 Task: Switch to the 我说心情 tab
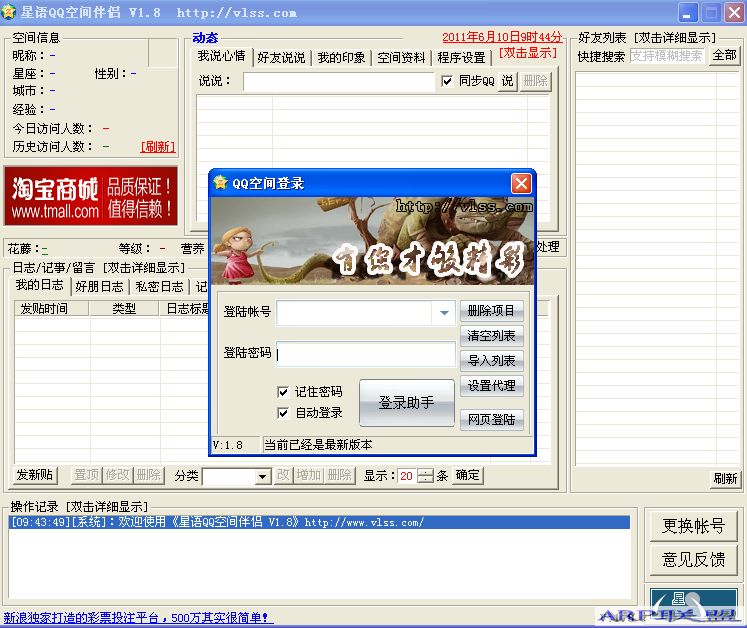point(222,56)
